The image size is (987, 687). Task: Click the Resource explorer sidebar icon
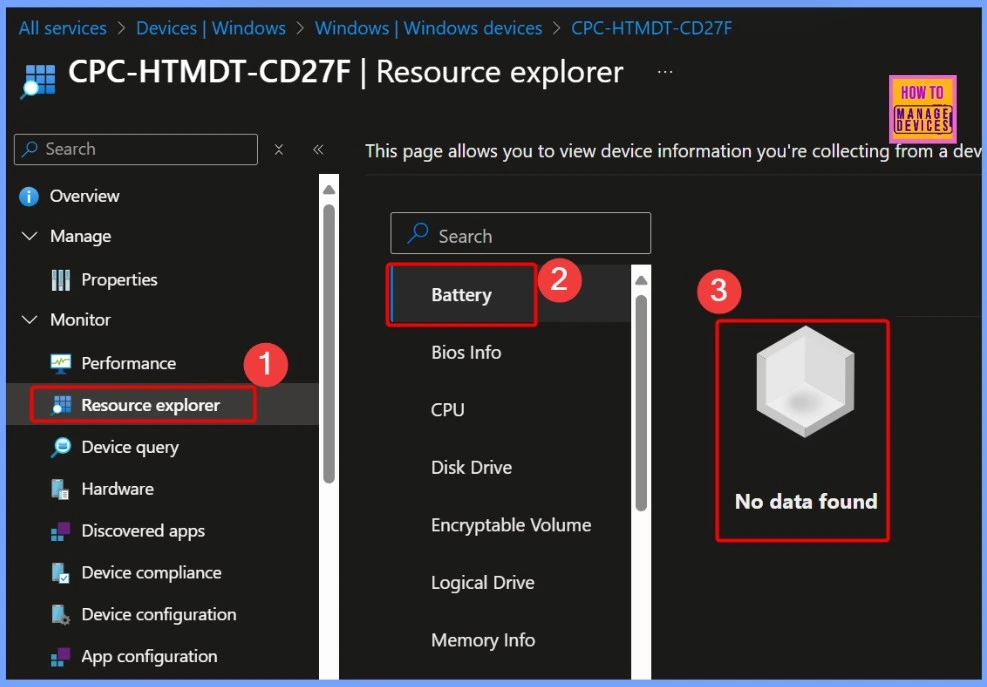(x=60, y=406)
